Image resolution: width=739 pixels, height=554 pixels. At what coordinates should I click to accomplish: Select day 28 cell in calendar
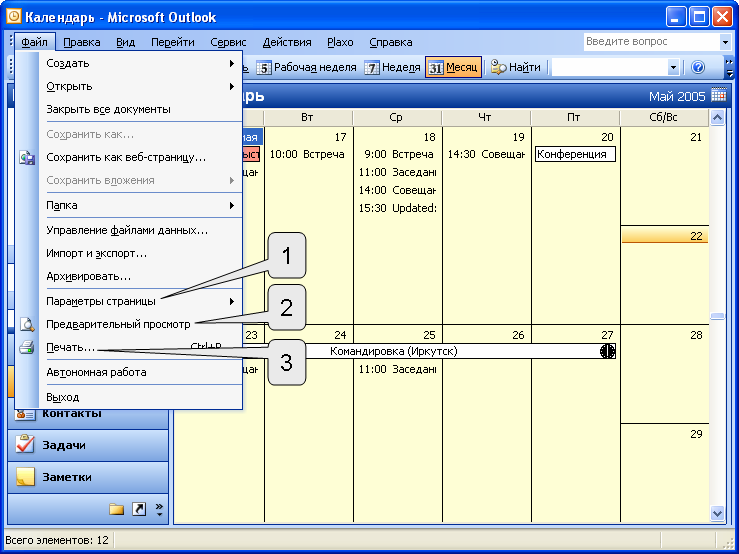pyautogui.click(x=665, y=375)
